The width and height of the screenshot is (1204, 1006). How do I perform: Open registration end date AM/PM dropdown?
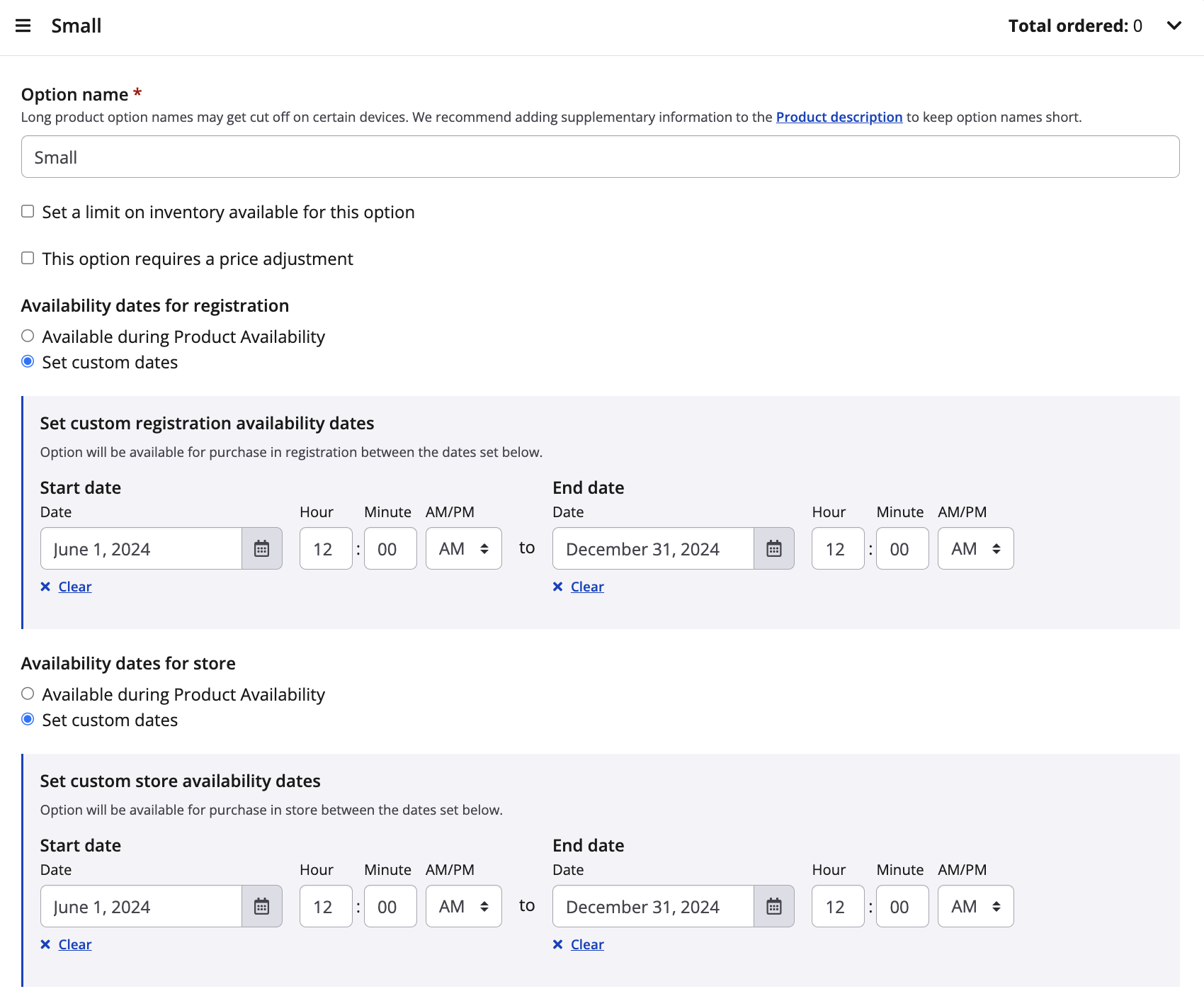[x=975, y=548]
